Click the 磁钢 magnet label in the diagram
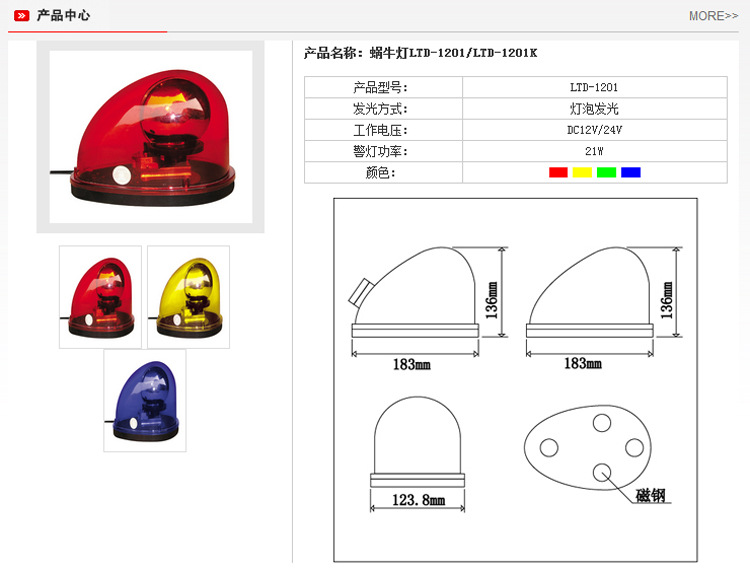This screenshot has width=750, height=571. tap(651, 495)
